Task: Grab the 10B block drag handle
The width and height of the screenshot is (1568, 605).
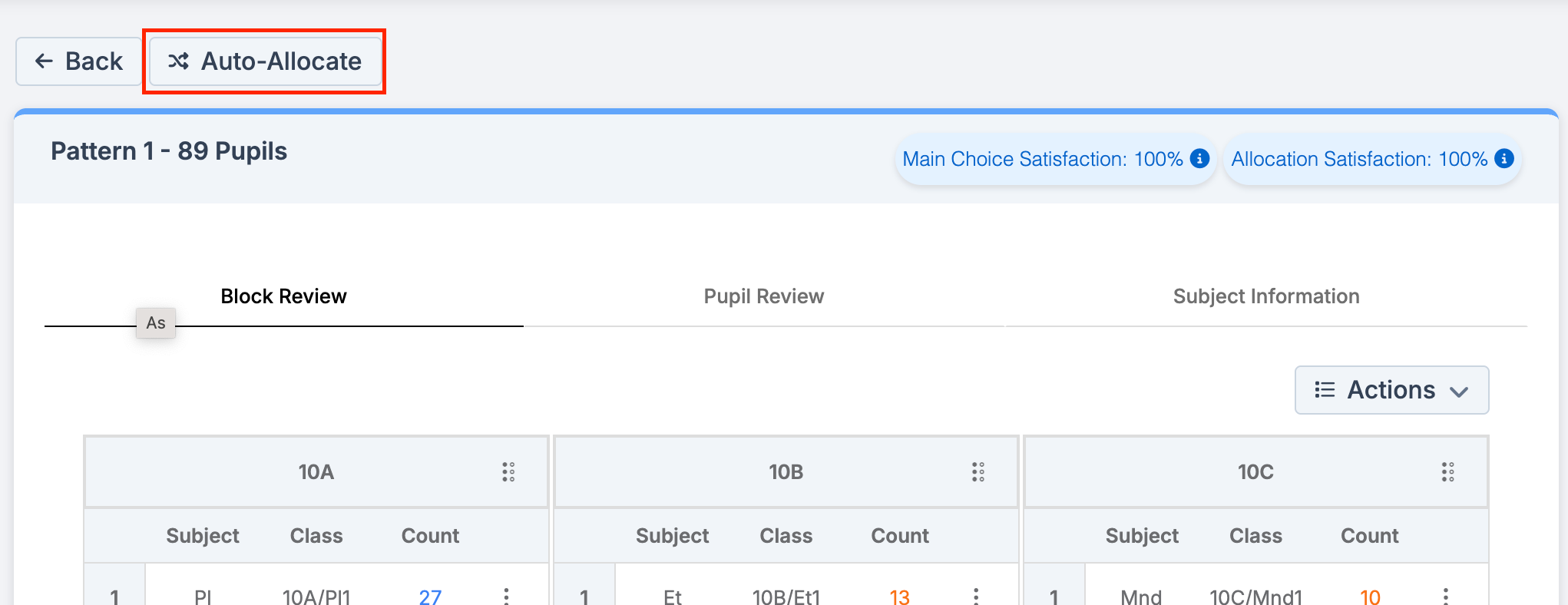Action: coord(978,471)
